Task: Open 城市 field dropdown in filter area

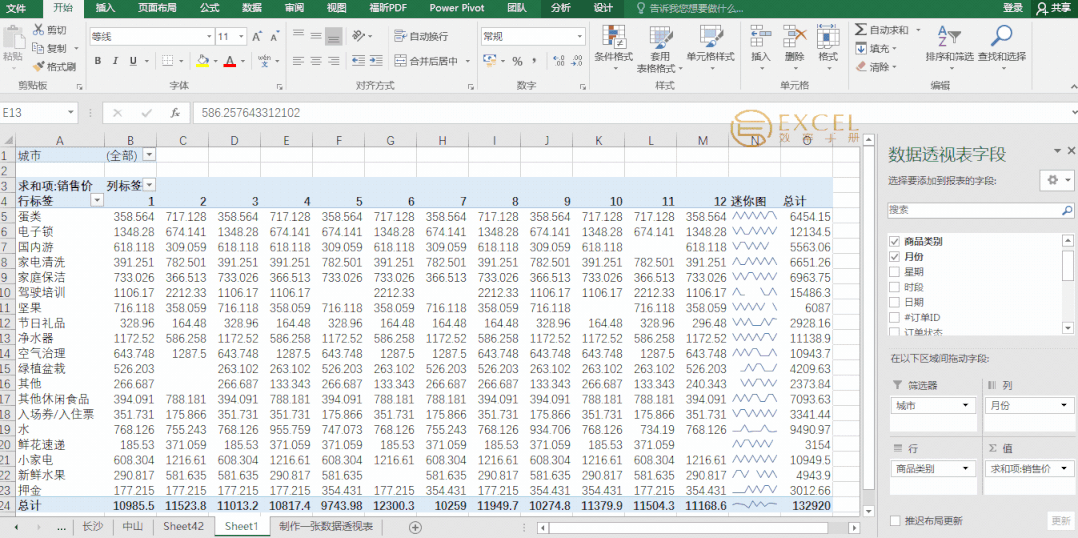Action: [967, 405]
